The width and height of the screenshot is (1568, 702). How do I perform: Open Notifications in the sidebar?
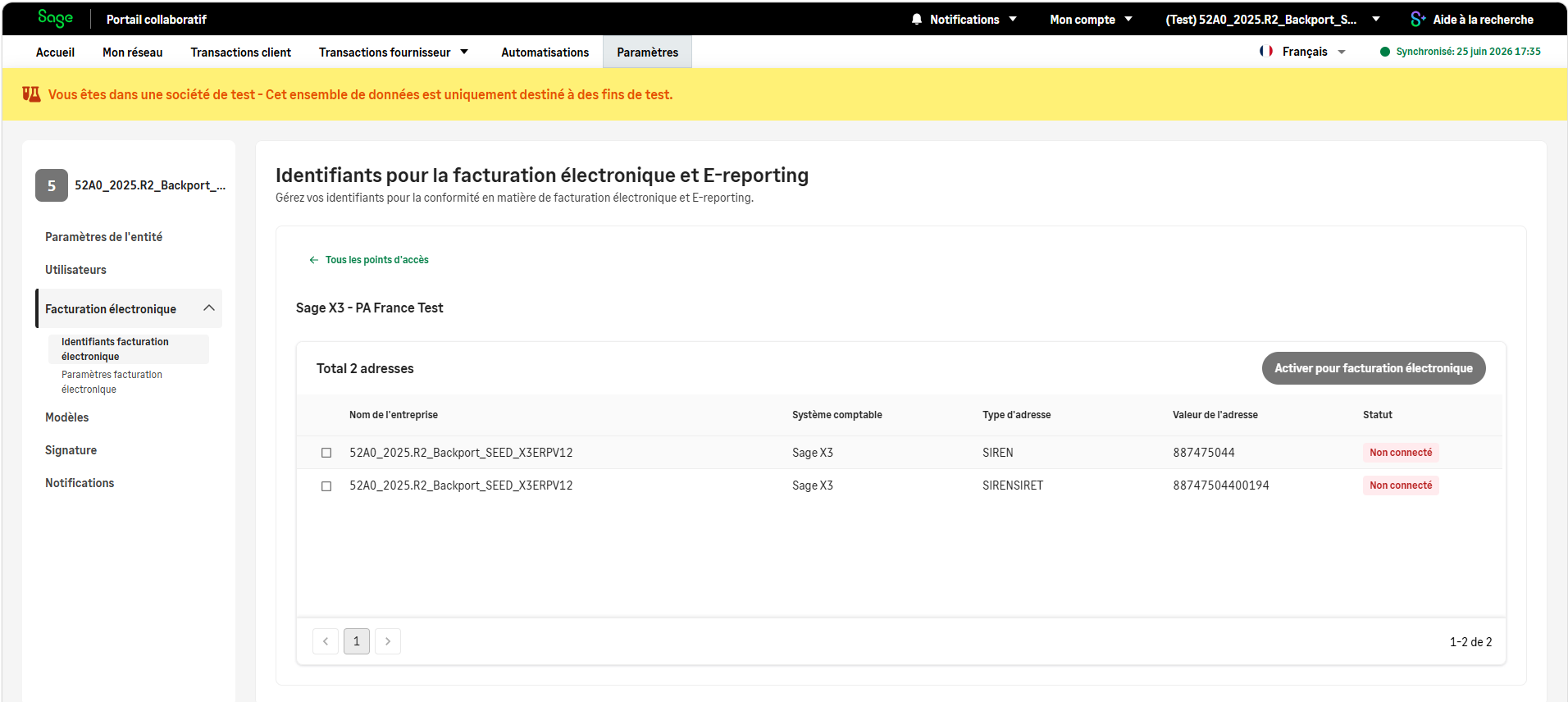pyautogui.click(x=80, y=482)
